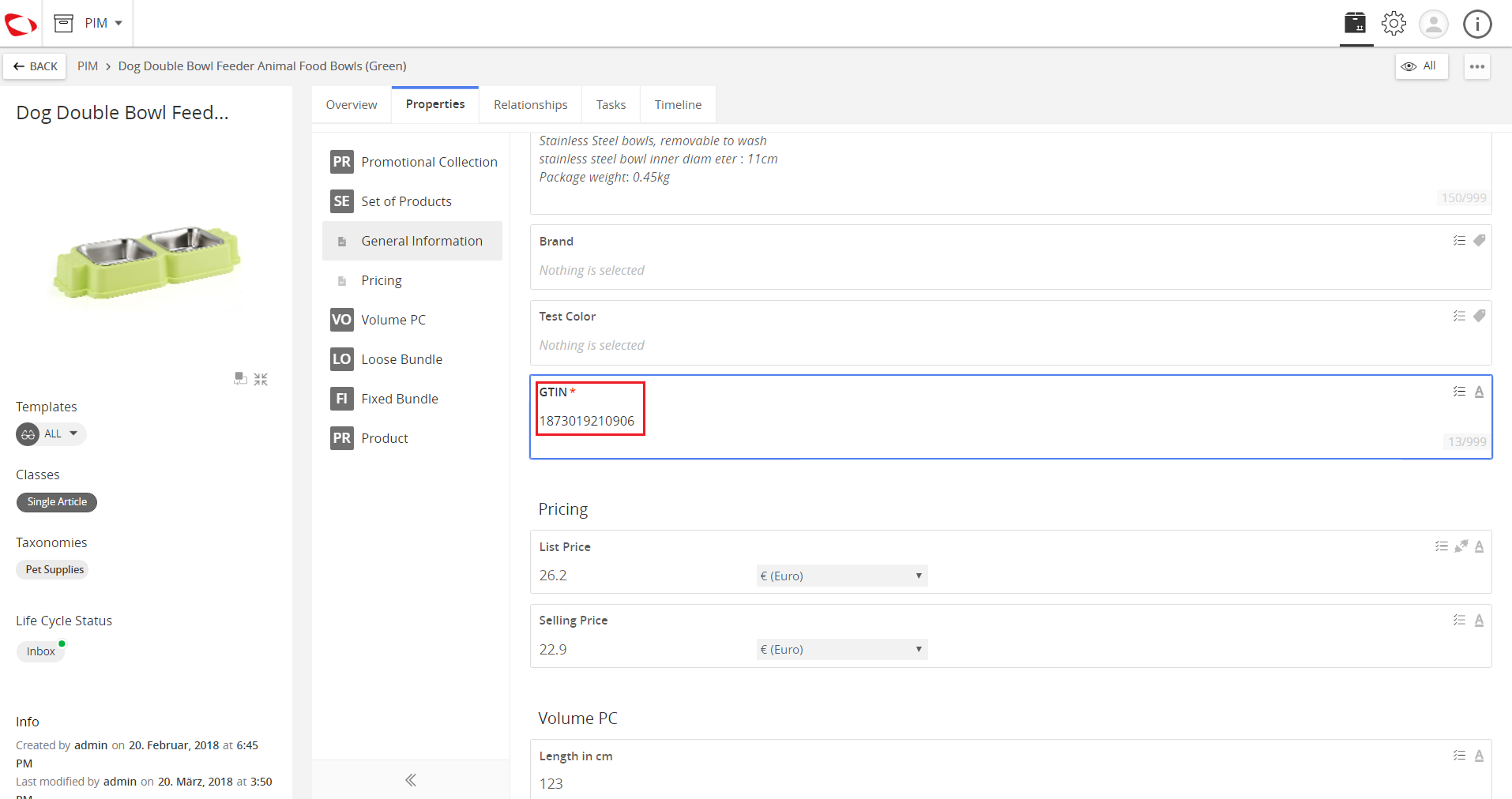Jump to the Pricing section in sidebar
The height and width of the screenshot is (799, 1512).
pos(412,280)
